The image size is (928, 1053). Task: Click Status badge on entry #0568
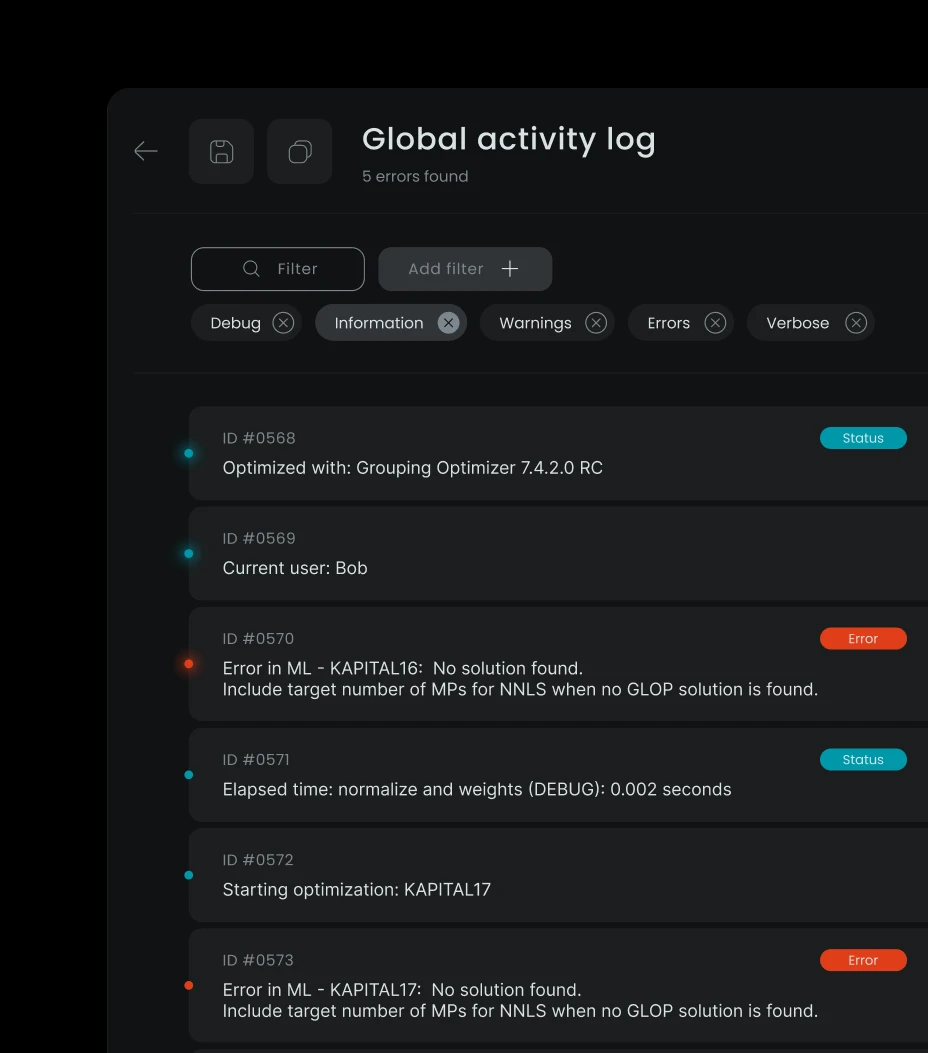click(863, 438)
